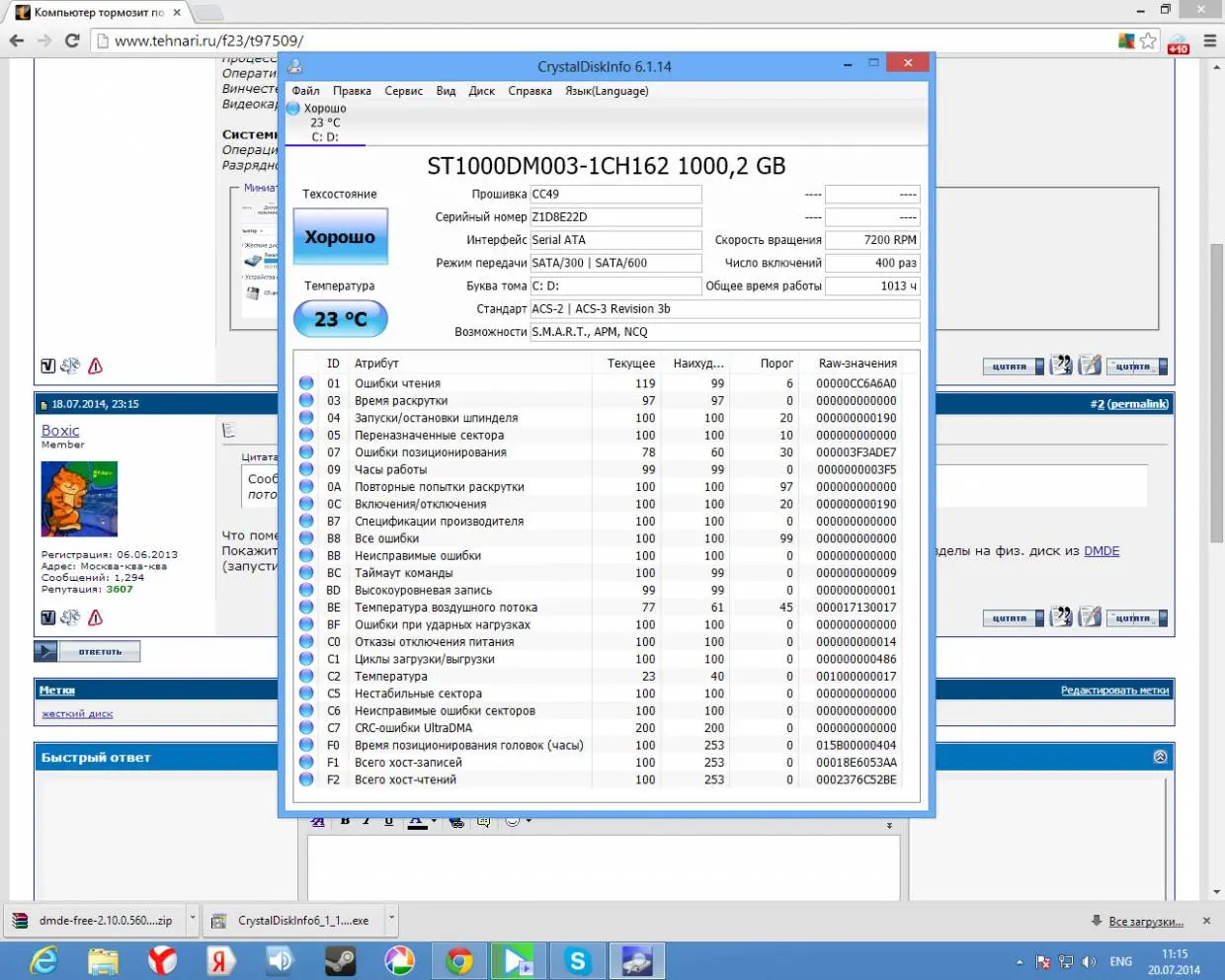
Task: Open the Справка menu
Action: point(530,91)
